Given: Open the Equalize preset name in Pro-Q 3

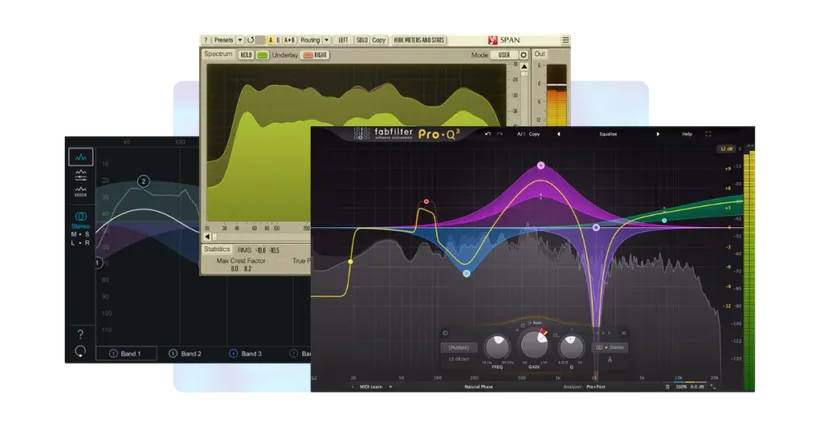Looking at the screenshot, I should pyautogui.click(x=608, y=134).
